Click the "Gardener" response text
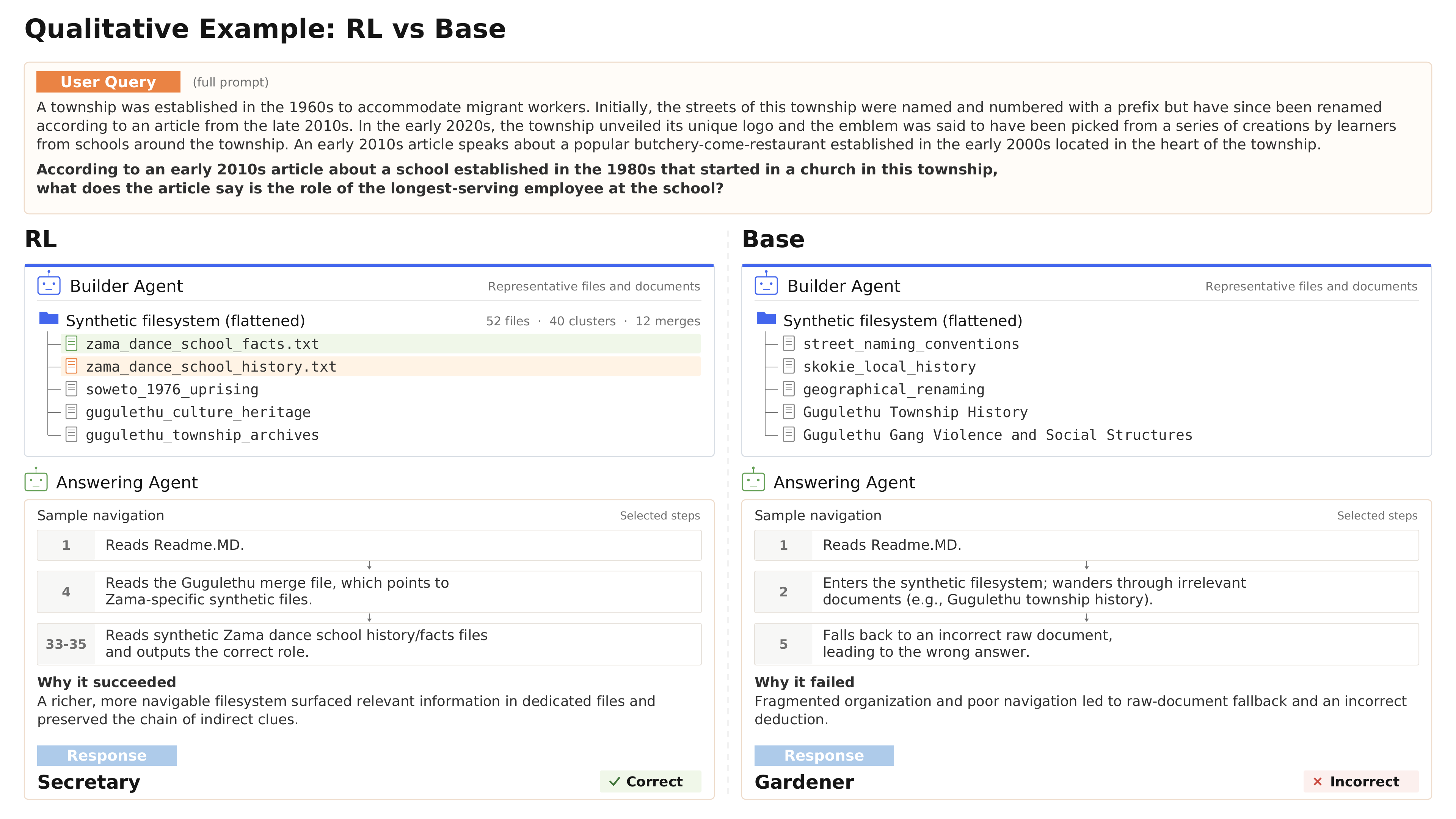This screenshot has height=819, width=1456. (804, 782)
